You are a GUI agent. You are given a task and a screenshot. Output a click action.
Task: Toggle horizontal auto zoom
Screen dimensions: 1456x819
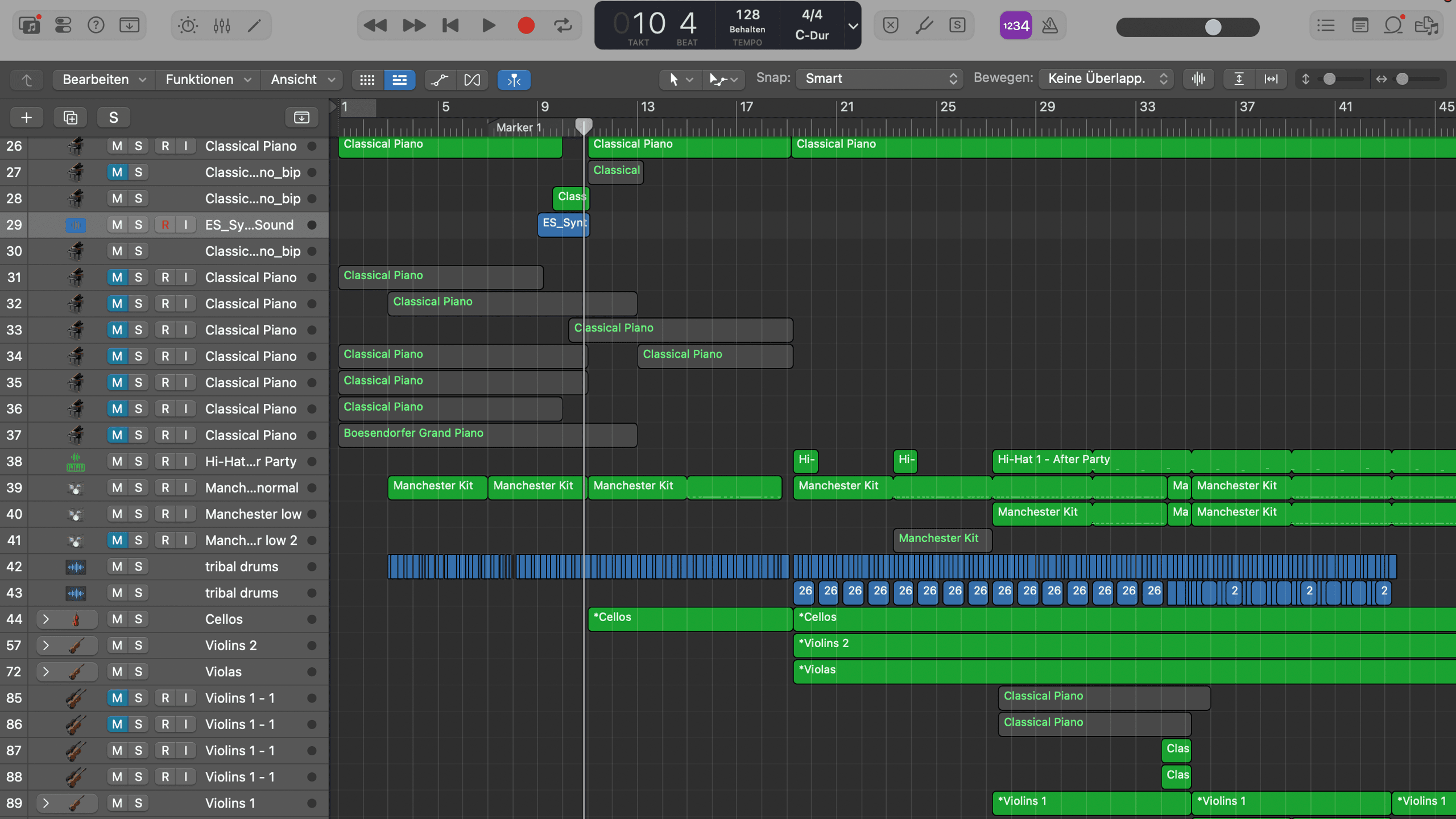click(x=1271, y=79)
